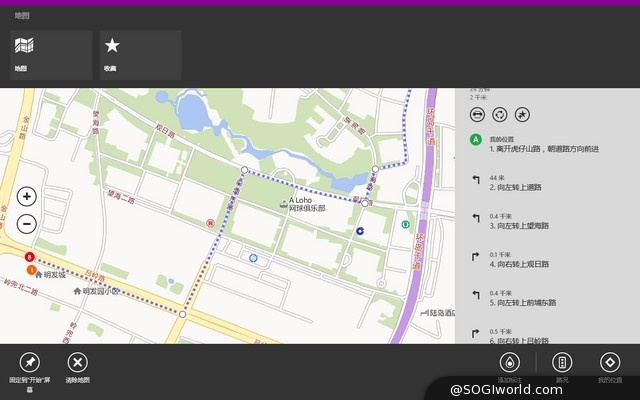This screenshot has height=400, width=640.
Task: Select the driving route car icon
Action: pyautogui.click(x=477, y=115)
